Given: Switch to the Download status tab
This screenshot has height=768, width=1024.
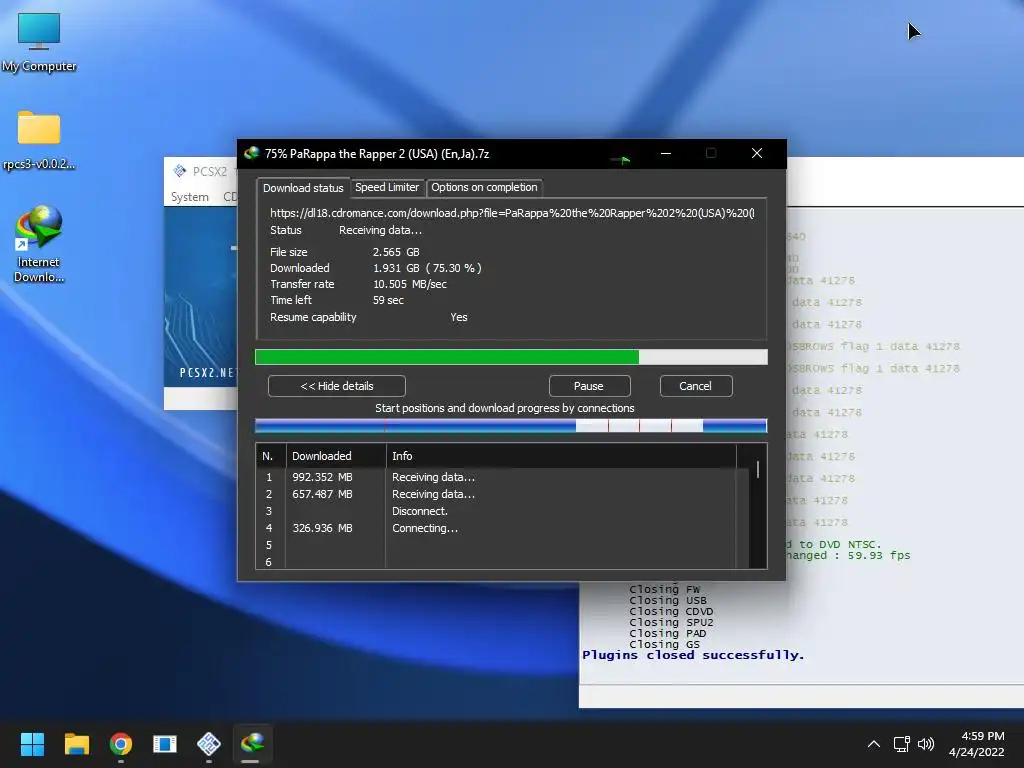Looking at the screenshot, I should tap(303, 188).
